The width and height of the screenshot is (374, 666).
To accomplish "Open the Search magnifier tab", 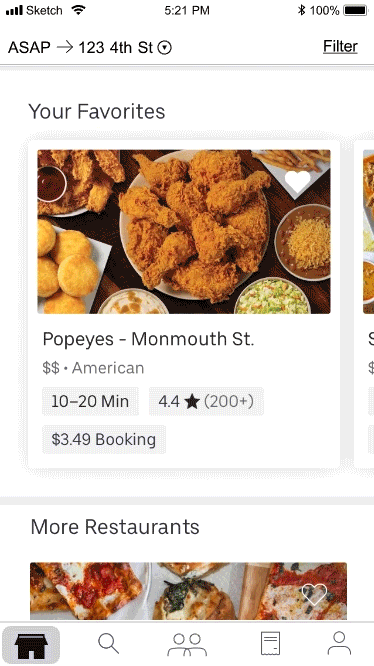I will click(x=109, y=643).
